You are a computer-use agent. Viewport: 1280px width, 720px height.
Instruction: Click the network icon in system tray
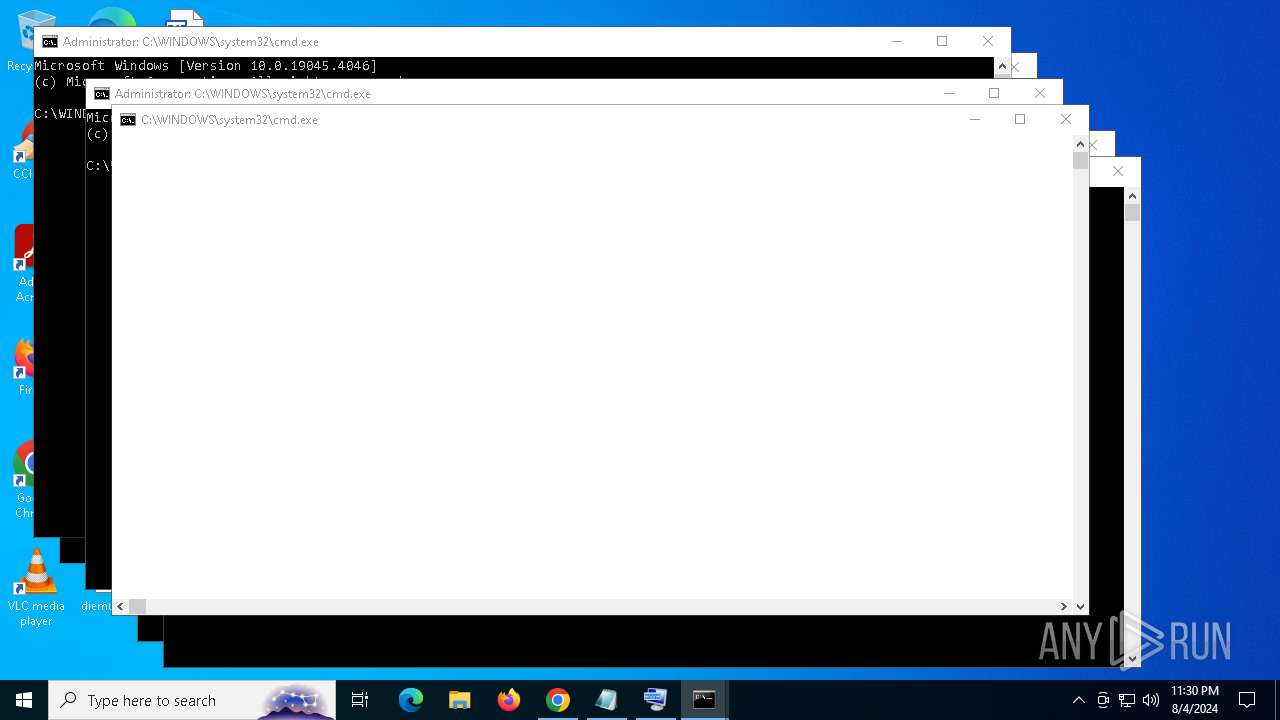coord(1127,700)
